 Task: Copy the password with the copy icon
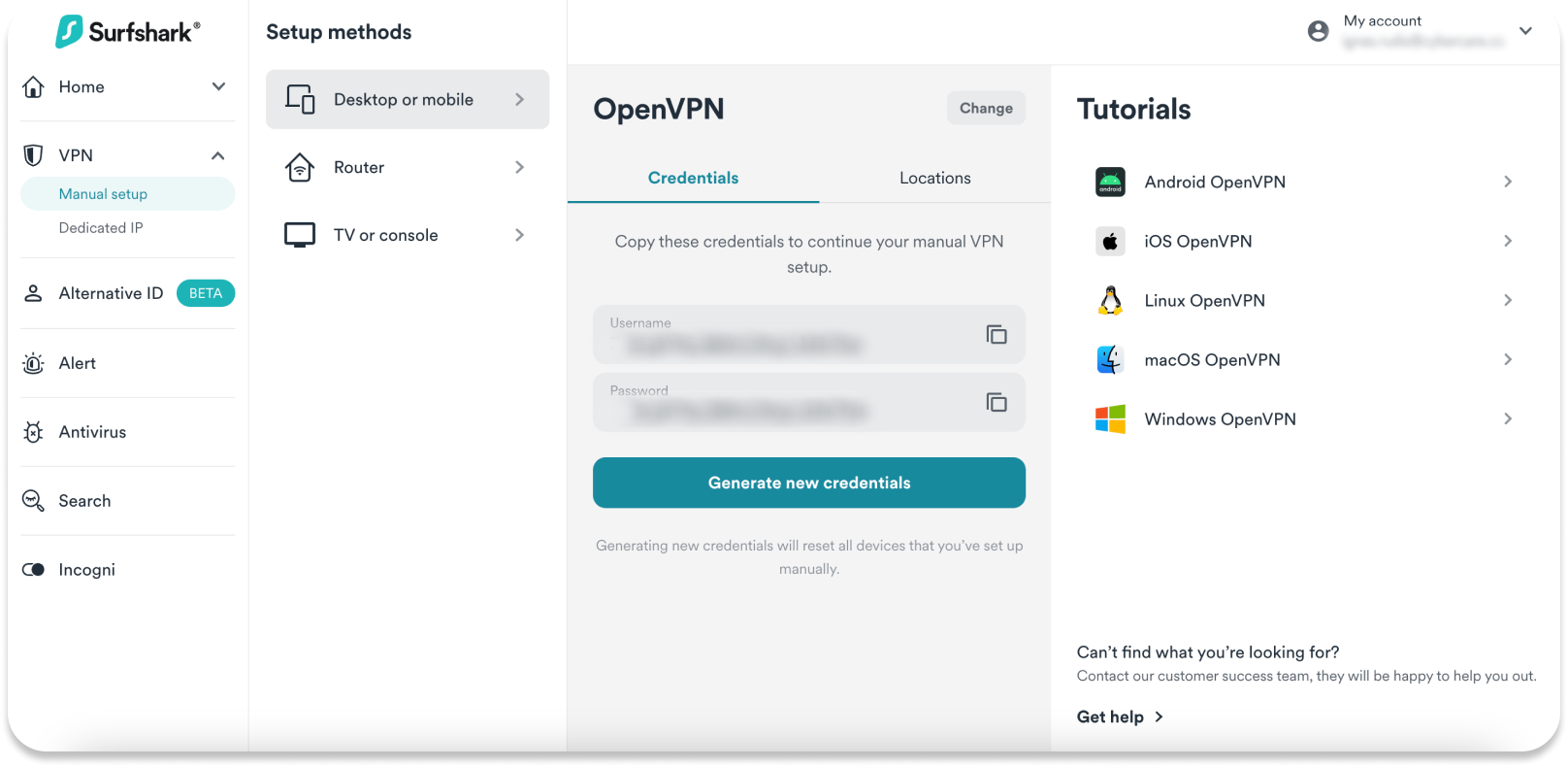coord(996,402)
